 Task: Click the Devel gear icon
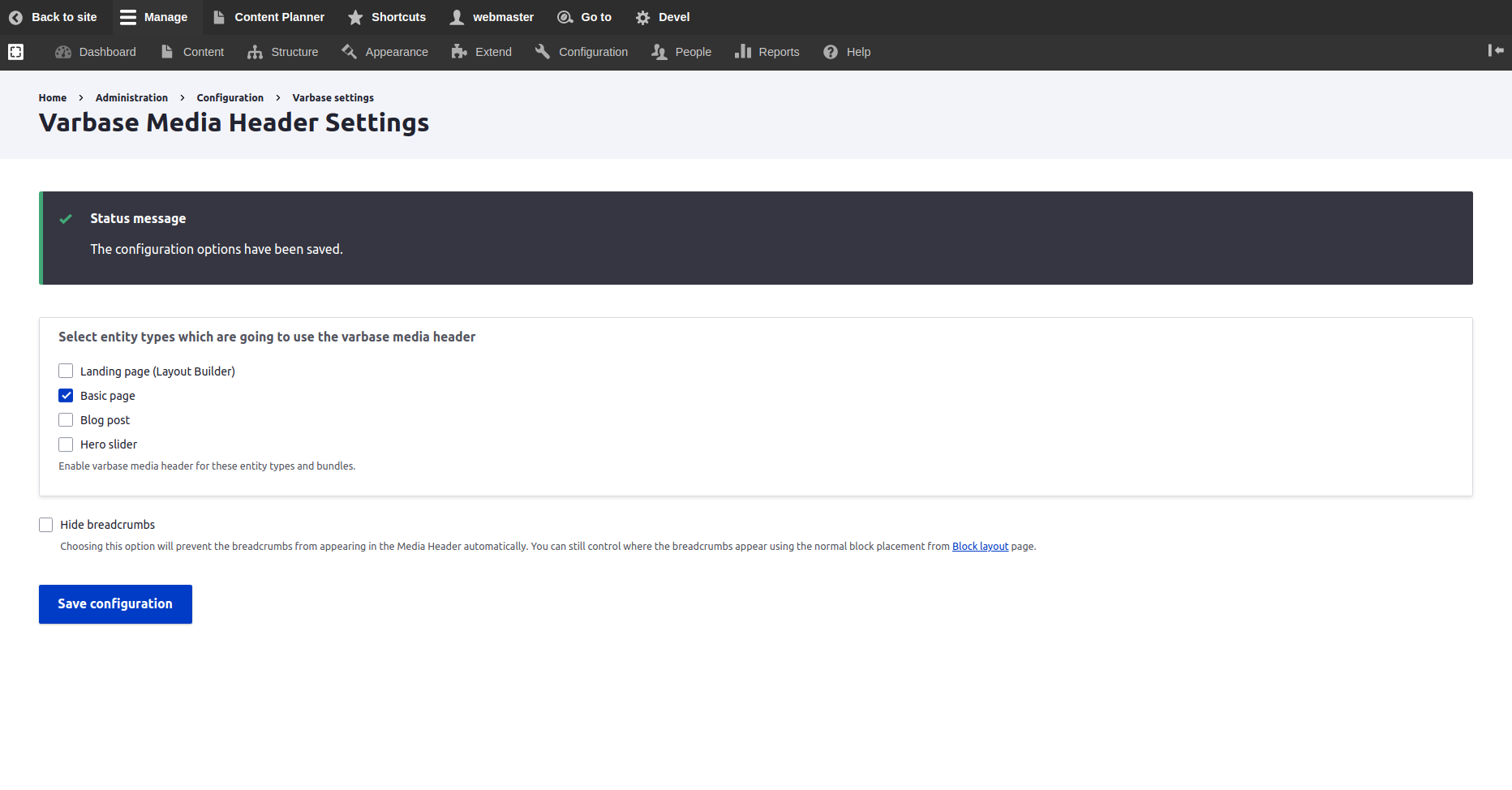643,17
